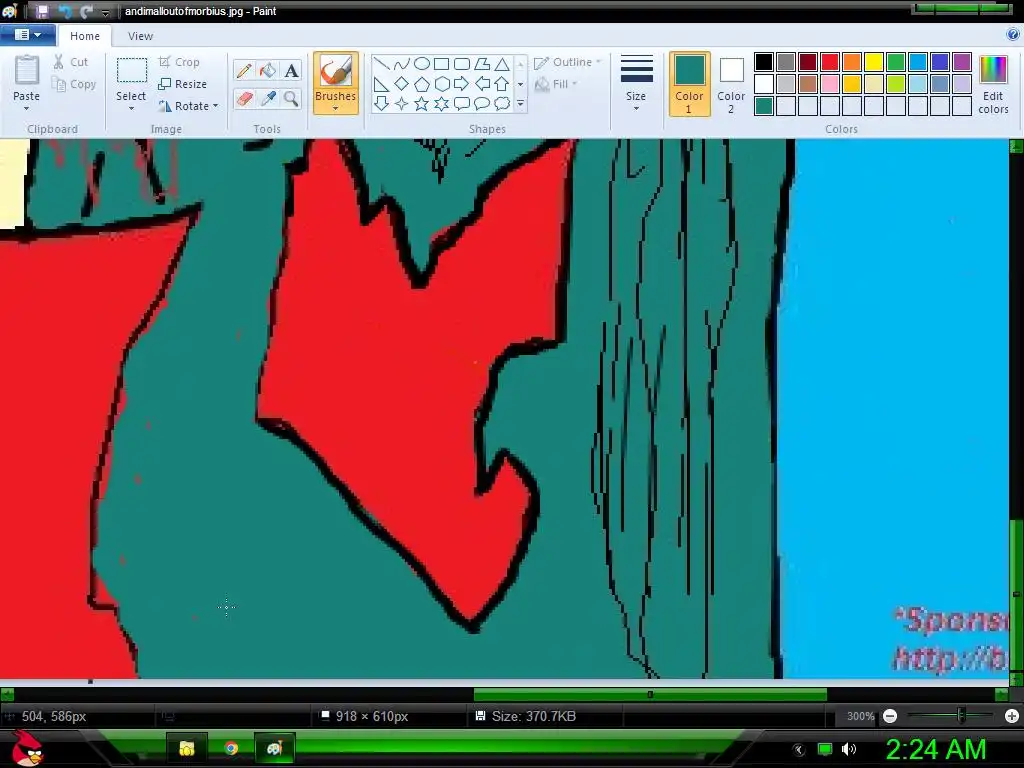Click the Crop button

point(179,62)
